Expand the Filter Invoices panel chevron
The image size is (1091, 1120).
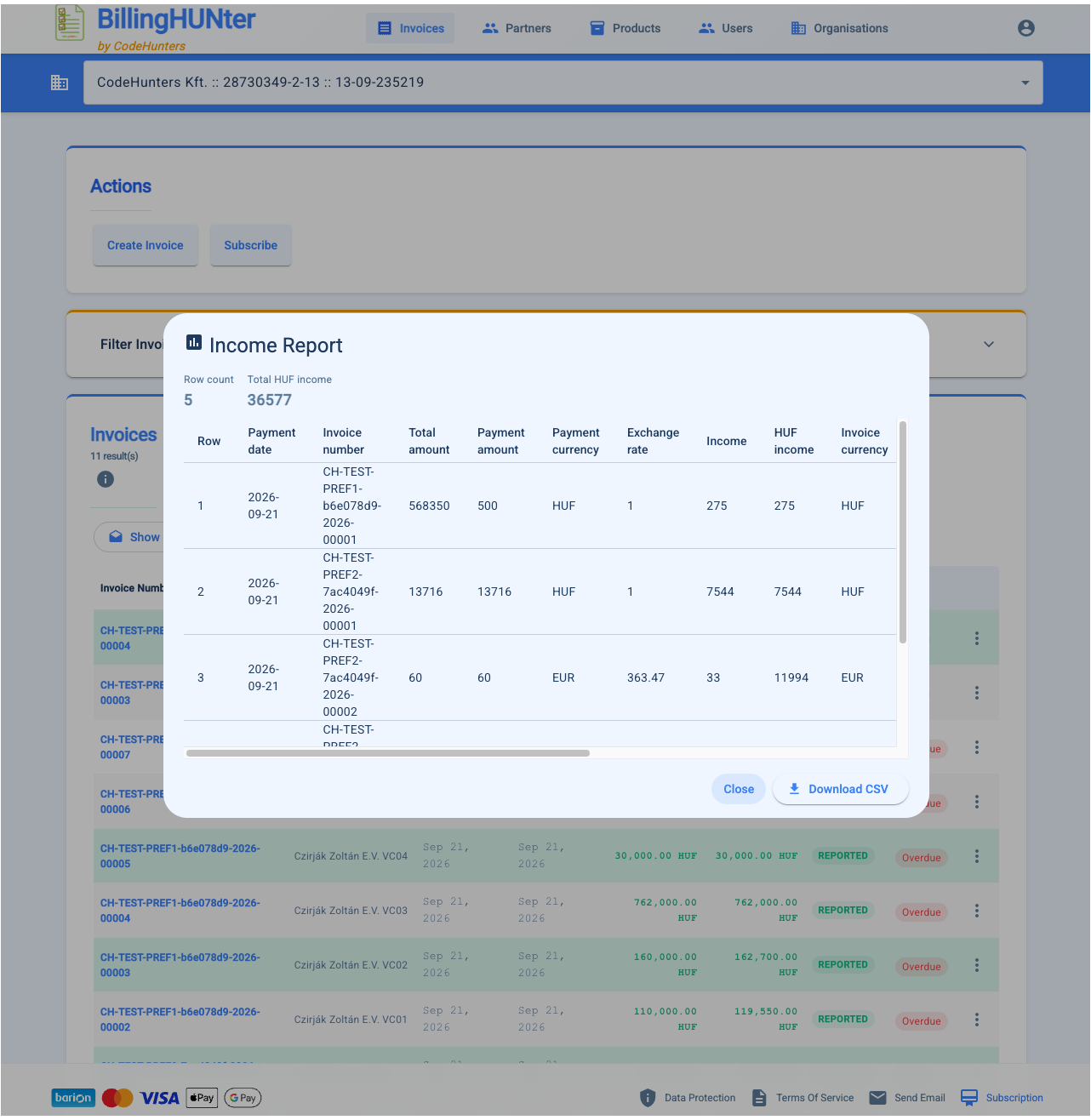pos(989,345)
